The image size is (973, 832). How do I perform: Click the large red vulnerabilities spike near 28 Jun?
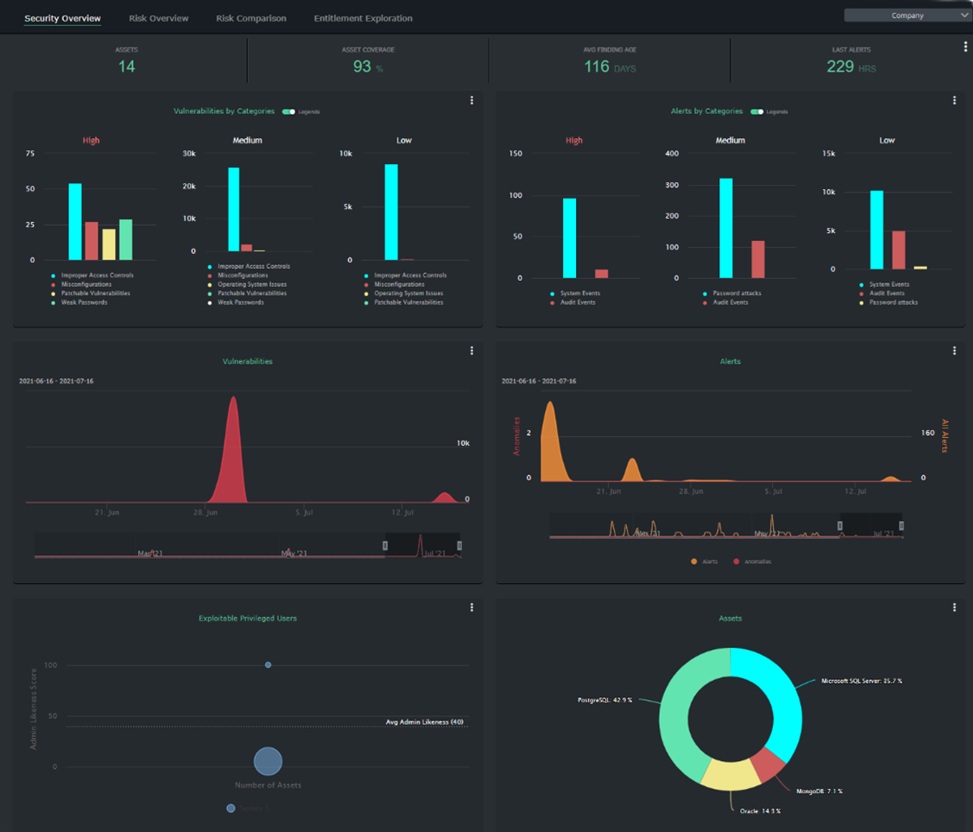coord(233,459)
